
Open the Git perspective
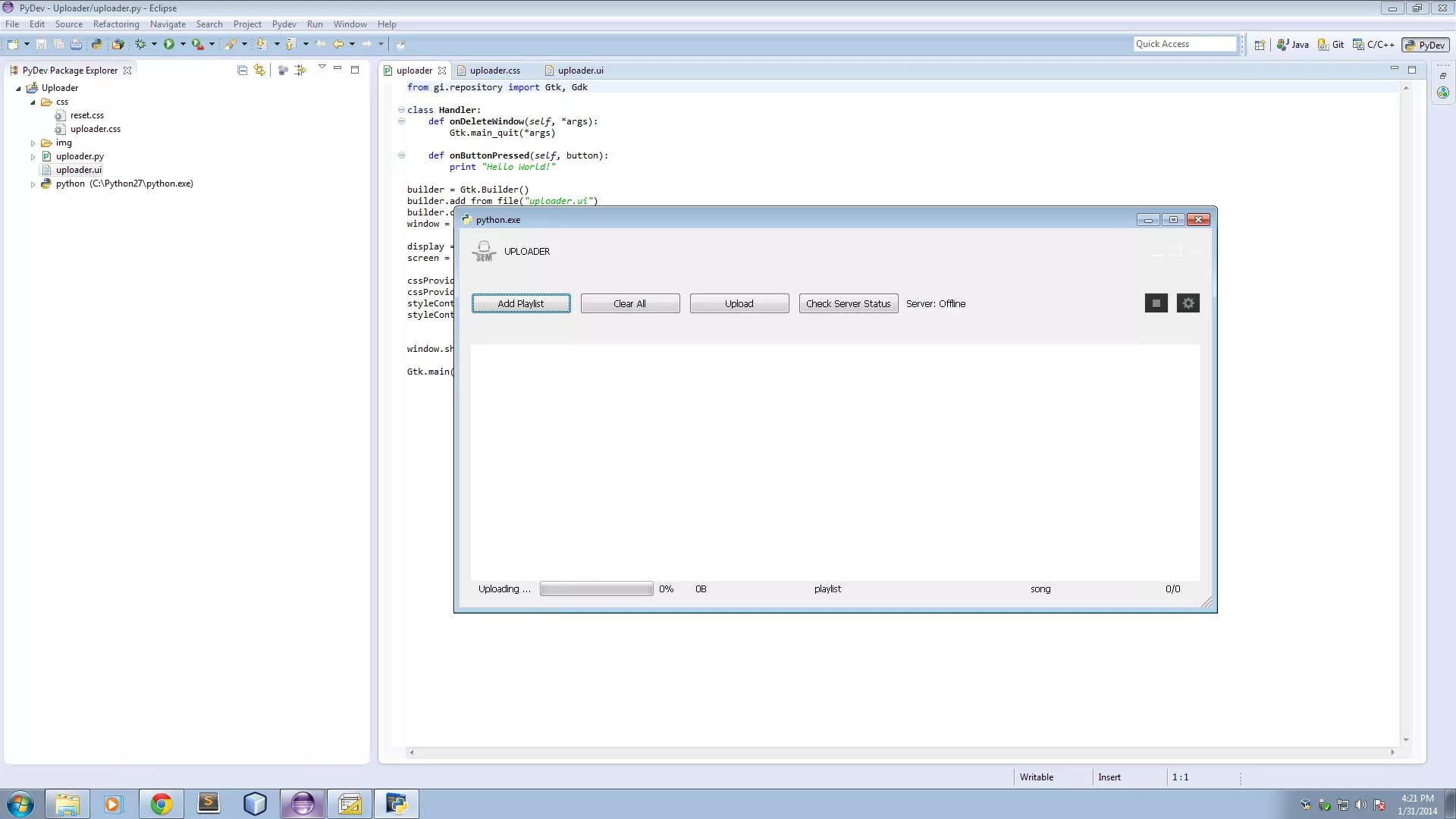coord(1331,45)
